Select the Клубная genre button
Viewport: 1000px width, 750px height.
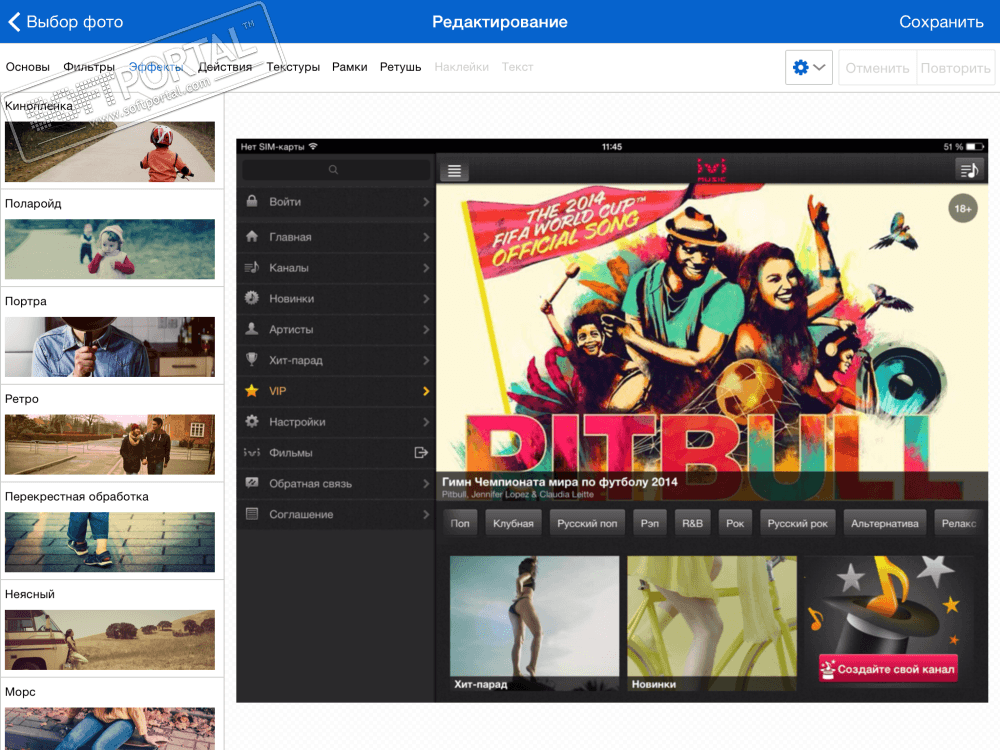(513, 523)
